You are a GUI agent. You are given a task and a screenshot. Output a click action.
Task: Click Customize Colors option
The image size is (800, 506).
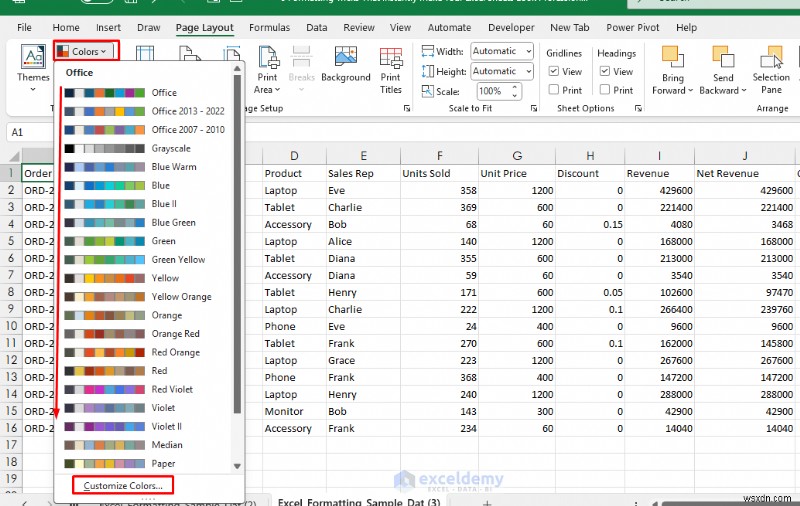click(x=122, y=486)
